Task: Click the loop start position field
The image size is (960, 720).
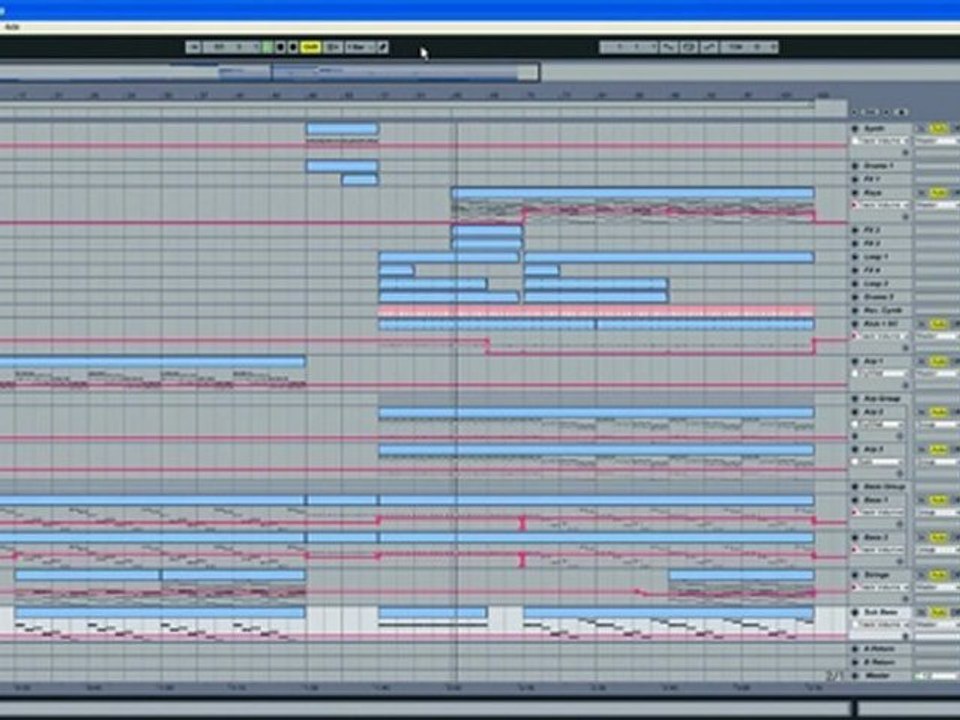Action: [629, 47]
